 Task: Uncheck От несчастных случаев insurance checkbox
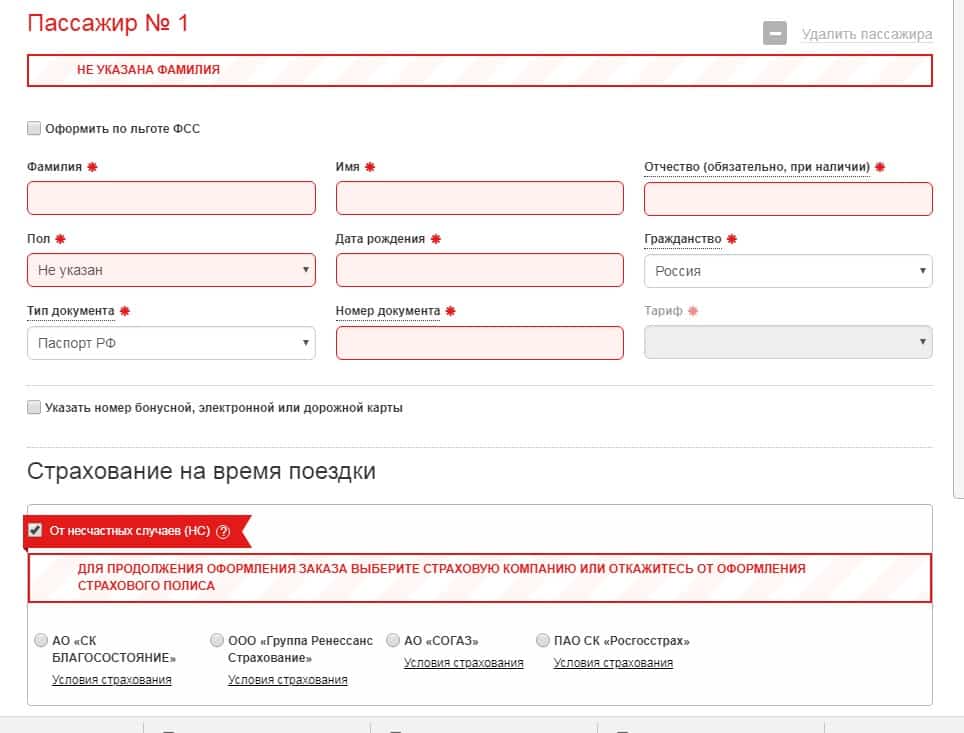[35, 530]
